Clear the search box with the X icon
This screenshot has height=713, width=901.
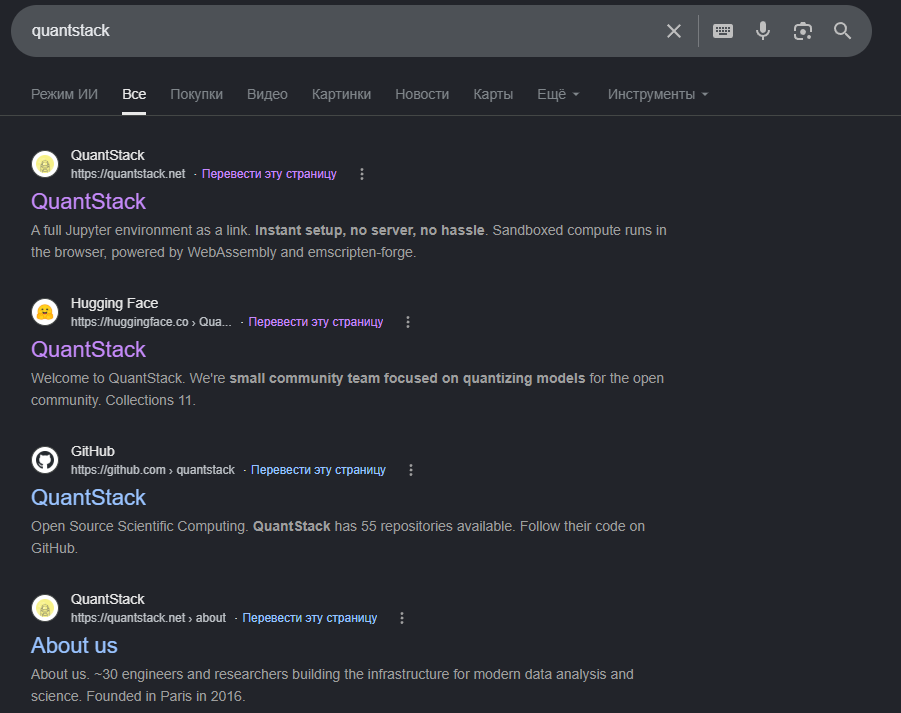[x=674, y=31]
